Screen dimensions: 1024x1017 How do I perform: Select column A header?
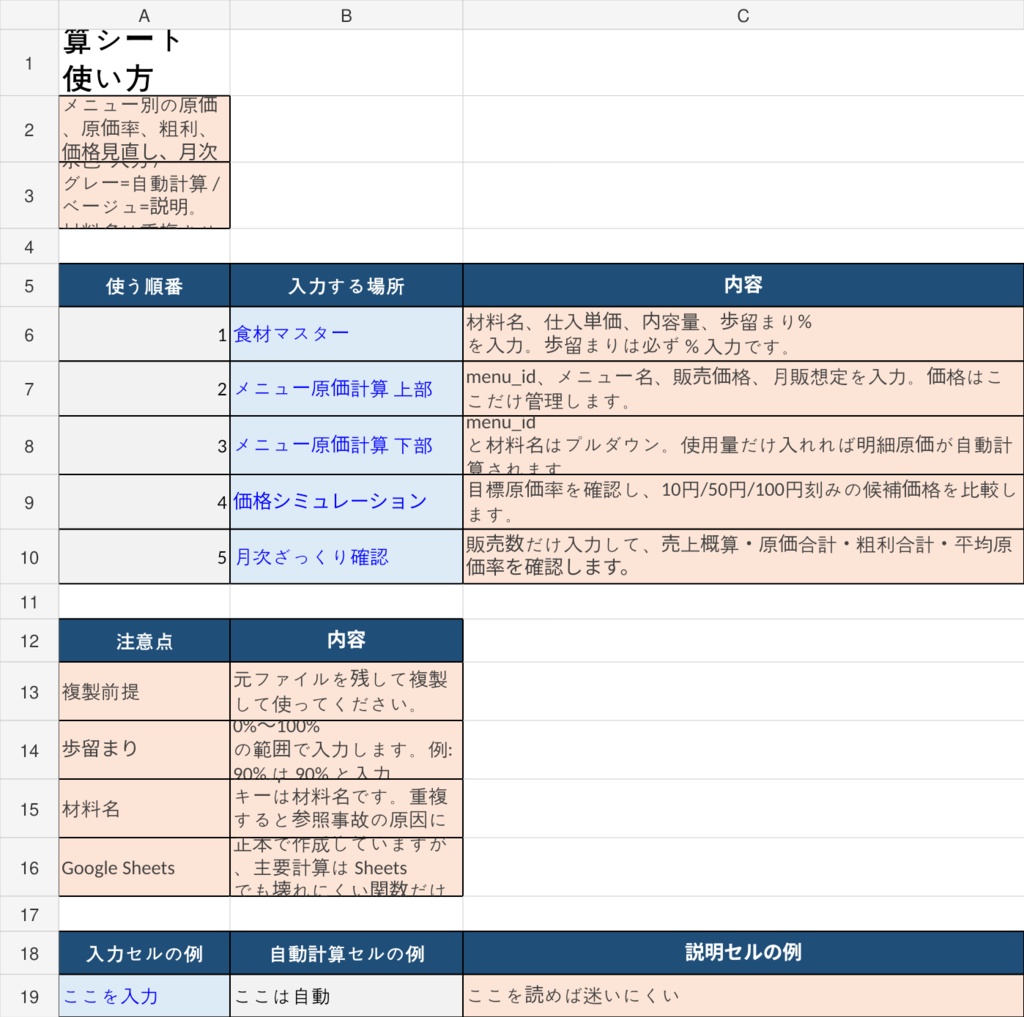point(144,15)
